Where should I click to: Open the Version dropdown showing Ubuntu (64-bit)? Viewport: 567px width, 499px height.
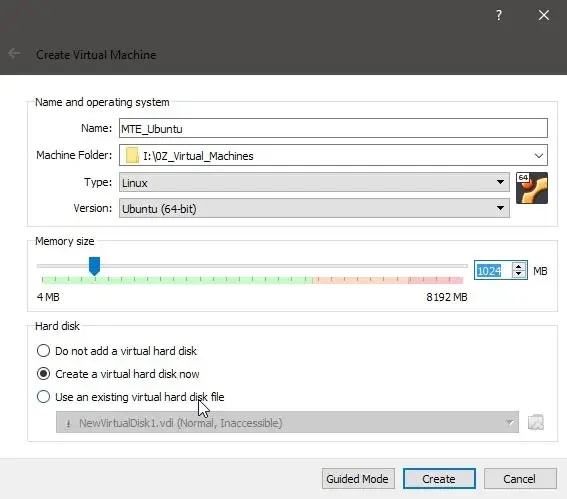click(314, 208)
